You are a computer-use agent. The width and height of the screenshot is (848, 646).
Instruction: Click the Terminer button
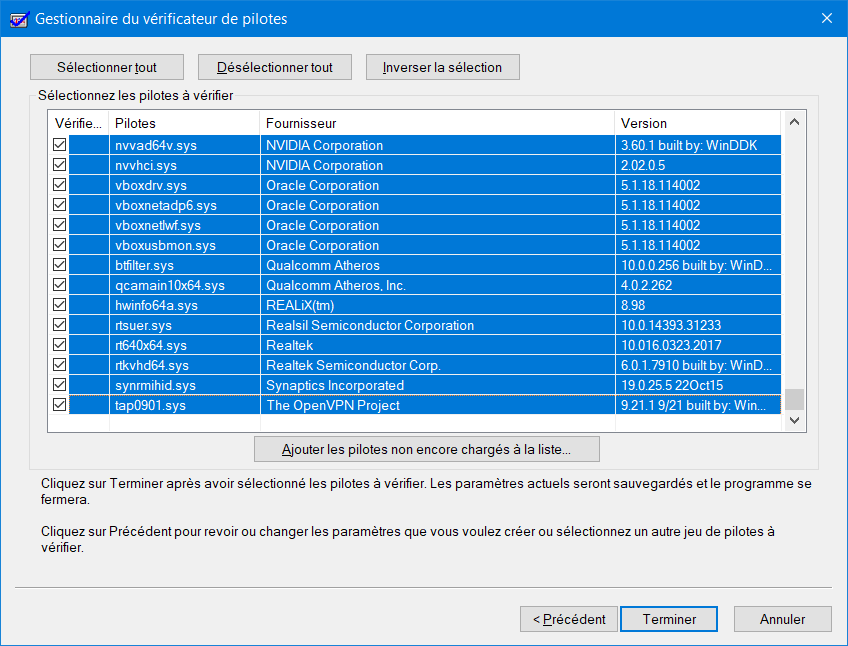coord(669,619)
